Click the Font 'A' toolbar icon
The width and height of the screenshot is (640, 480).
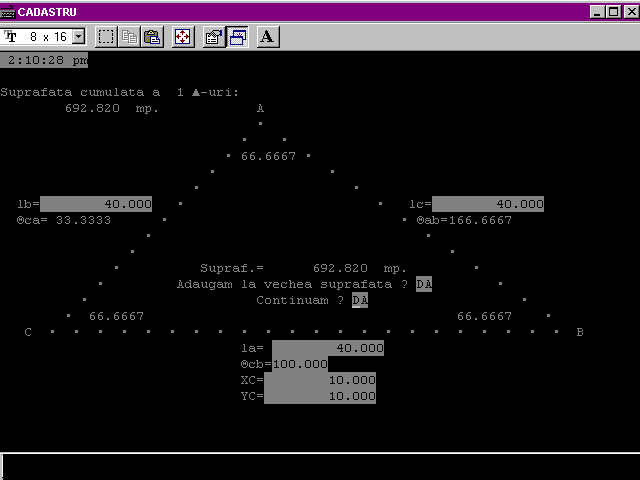267,37
